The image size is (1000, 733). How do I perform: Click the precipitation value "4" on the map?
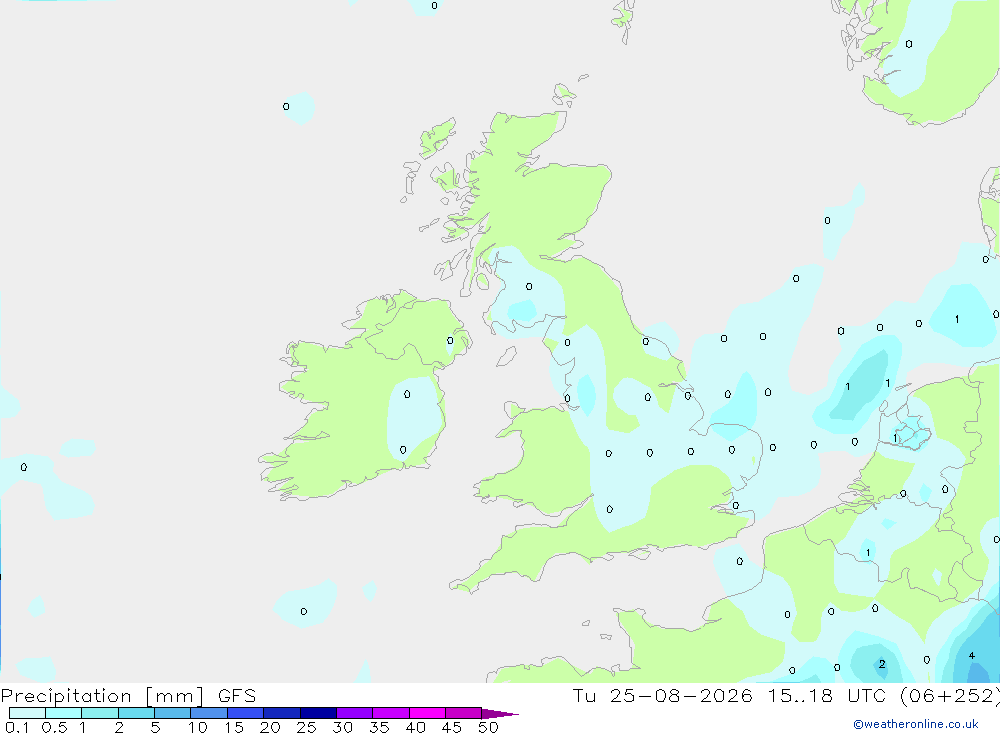point(971,656)
